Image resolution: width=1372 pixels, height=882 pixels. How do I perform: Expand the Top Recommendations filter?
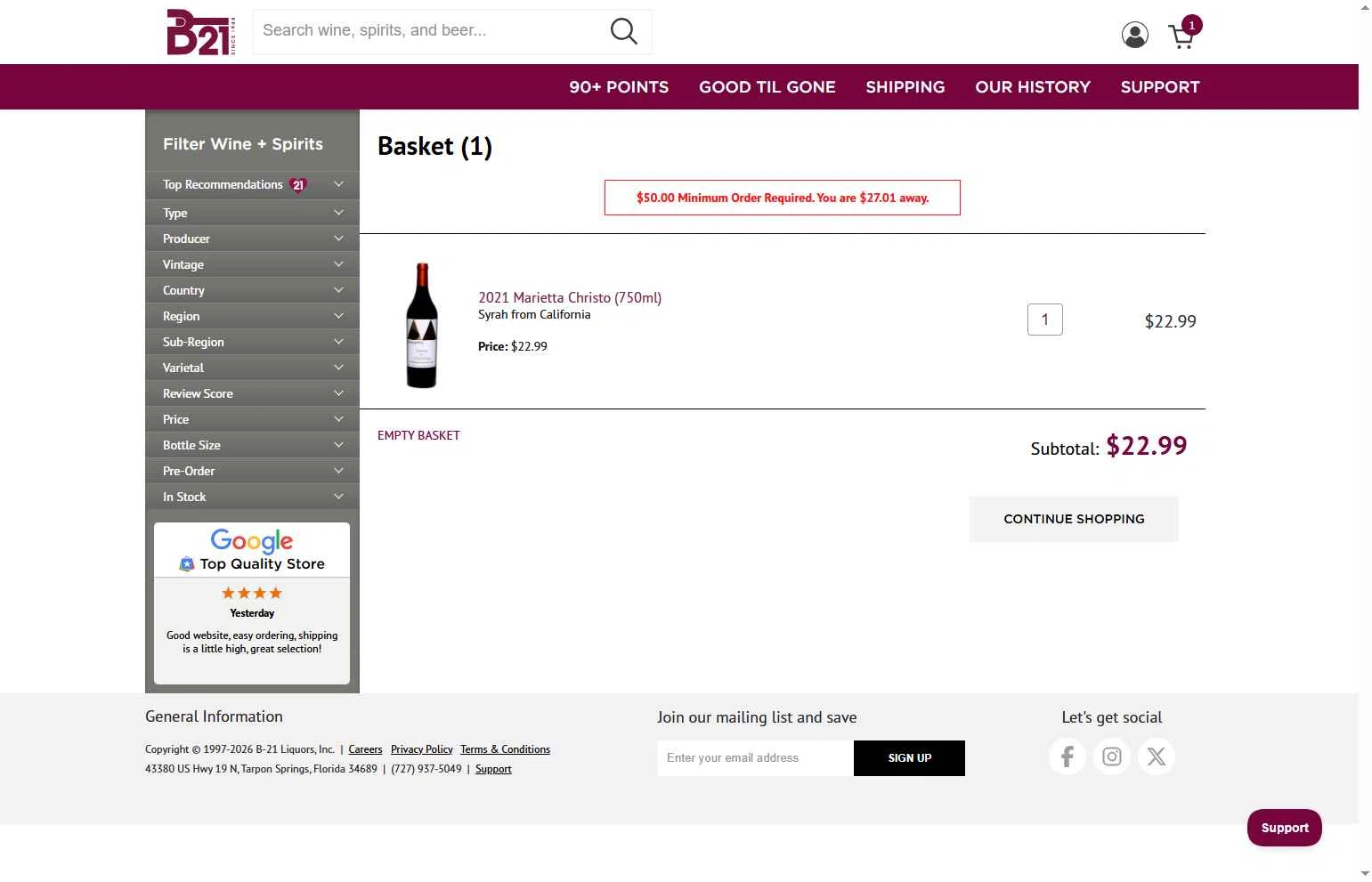tap(252, 184)
